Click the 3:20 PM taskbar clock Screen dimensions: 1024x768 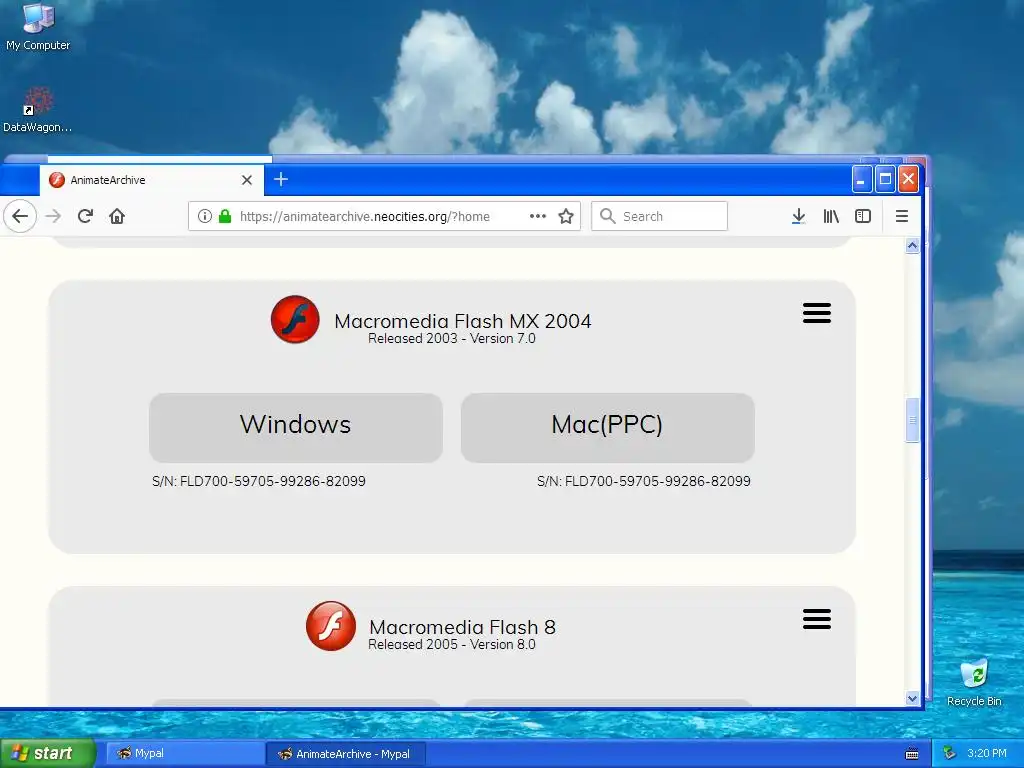point(987,753)
